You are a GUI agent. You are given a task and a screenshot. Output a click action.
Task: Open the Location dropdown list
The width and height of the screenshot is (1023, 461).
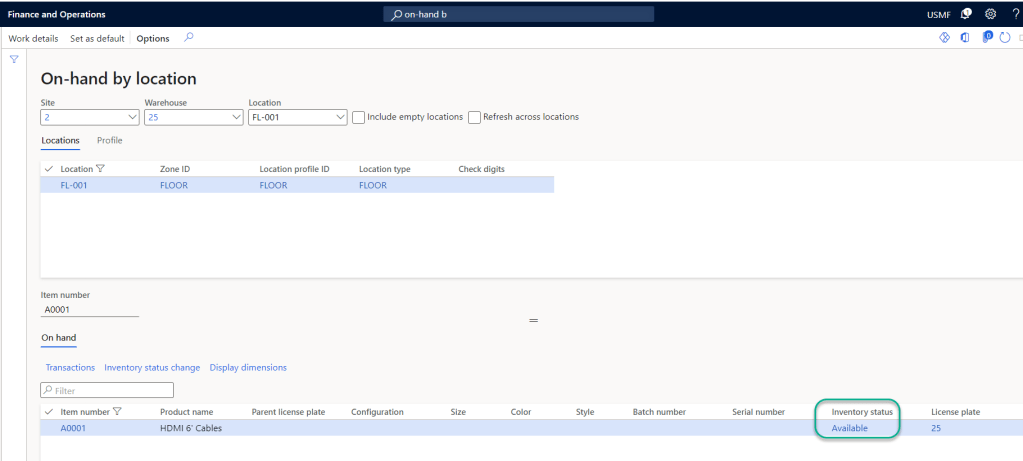(341, 117)
